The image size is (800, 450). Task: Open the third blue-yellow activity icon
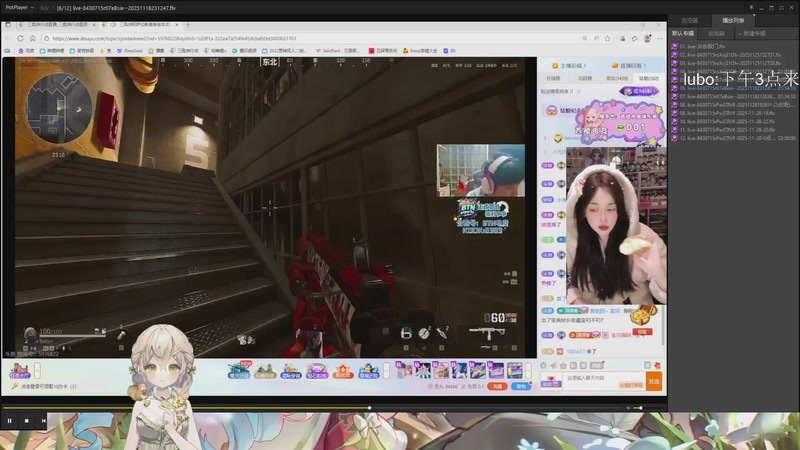(291, 371)
